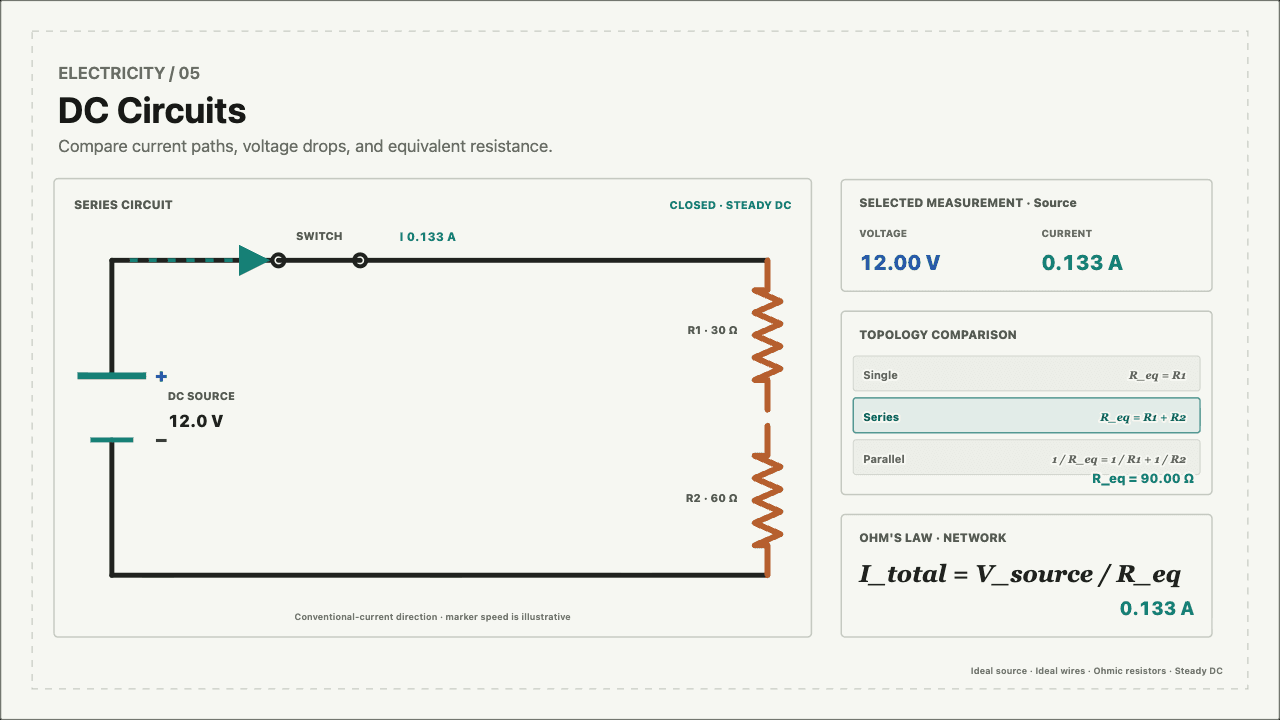Click the conventional-current direction caption
Screen dimensions: 1280x720
[432, 617]
